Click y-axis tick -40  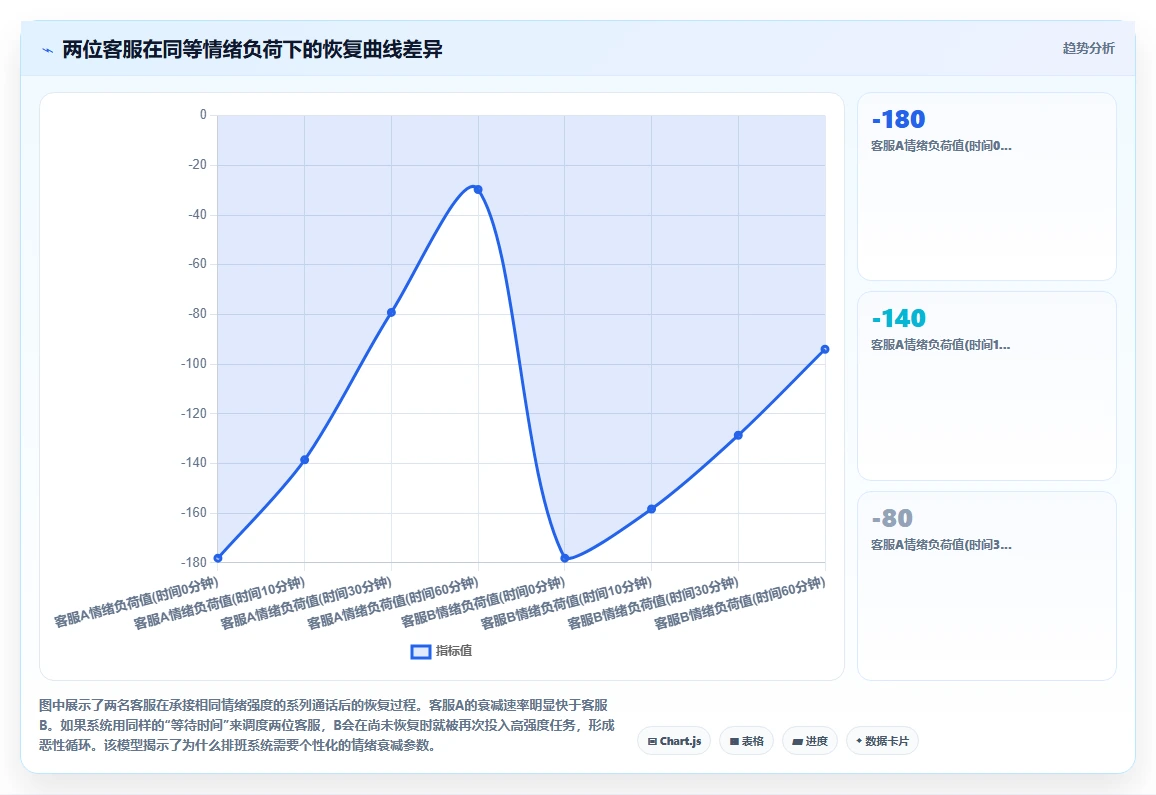pyautogui.click(x=198, y=215)
